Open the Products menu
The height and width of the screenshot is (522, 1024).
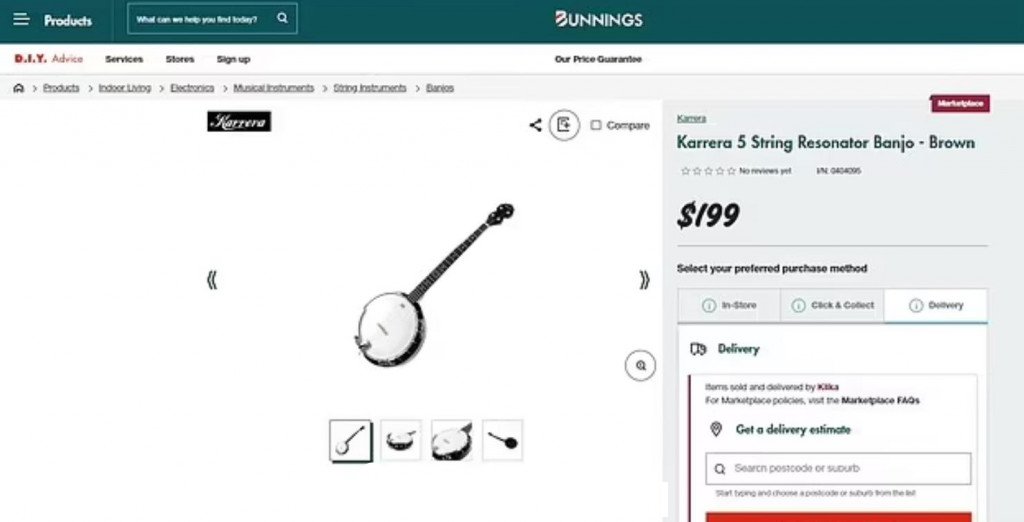point(68,20)
